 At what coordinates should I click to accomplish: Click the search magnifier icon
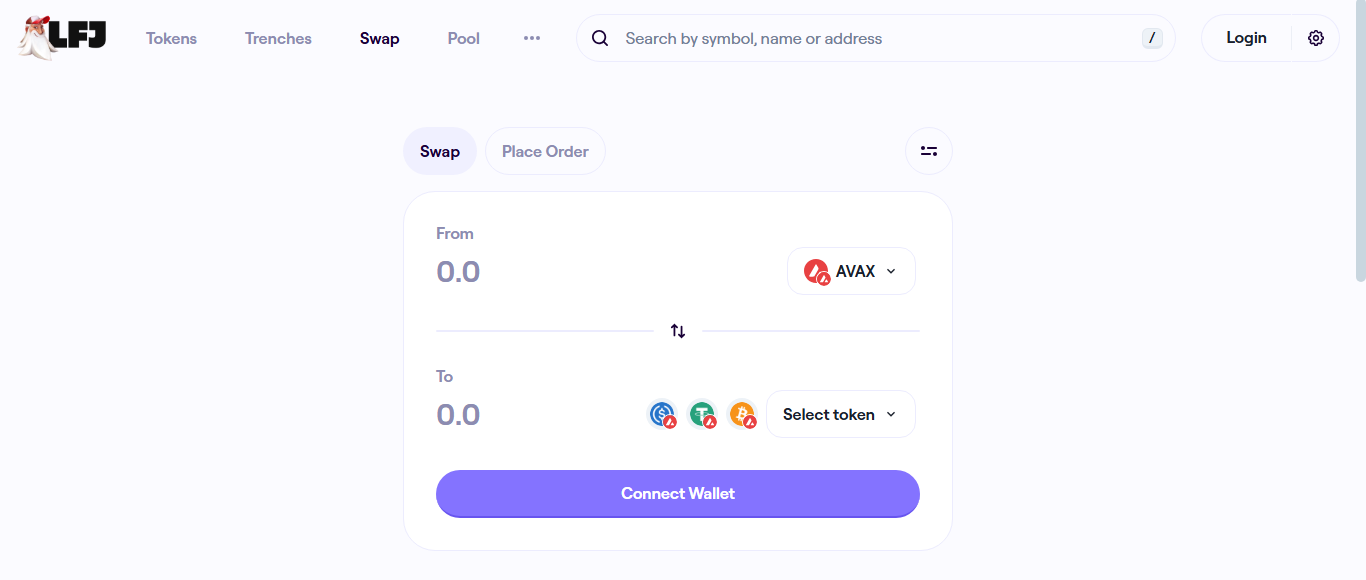[x=600, y=39]
